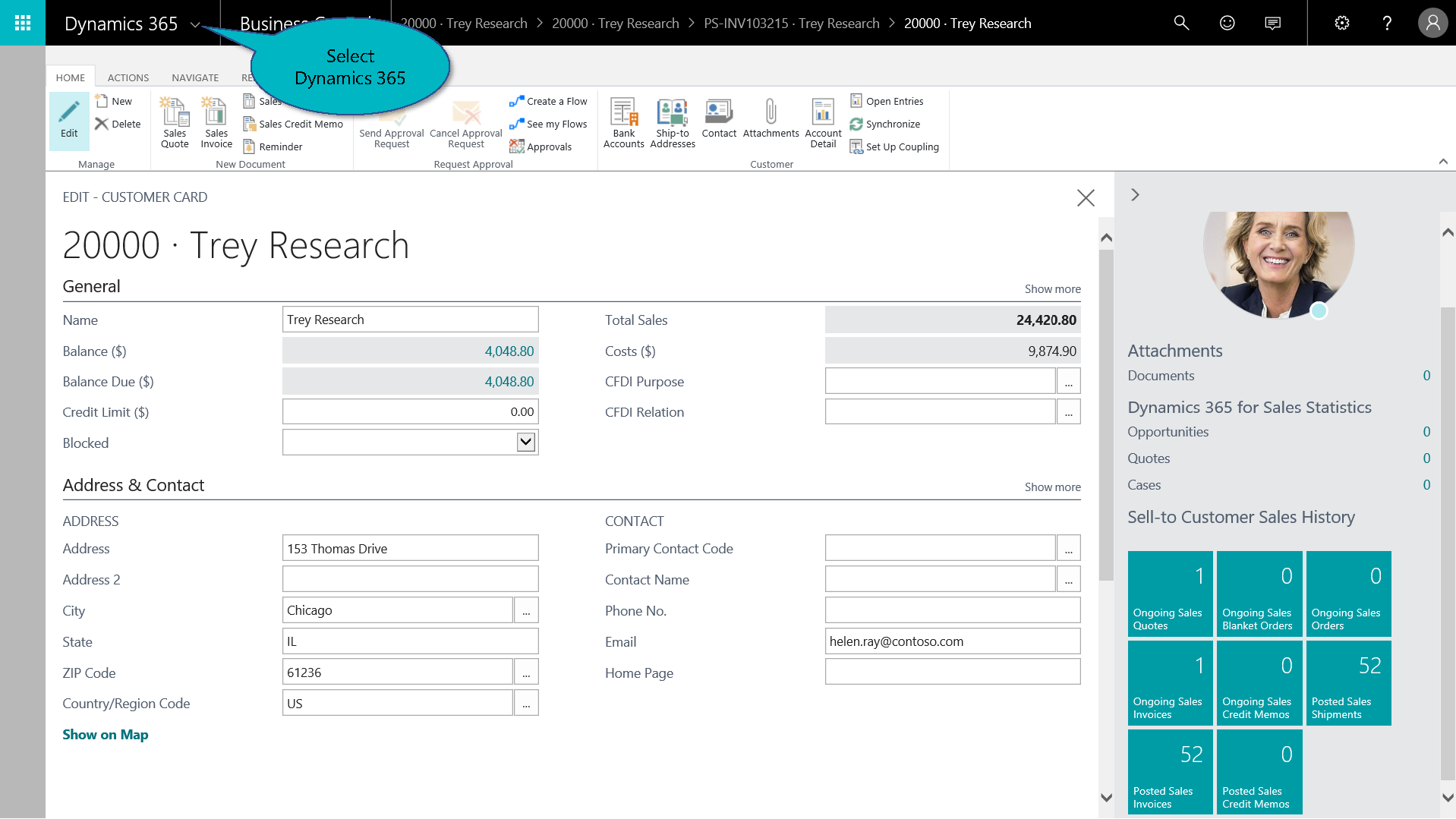The image size is (1456, 819).
Task: Open the Posted Sales Shipments tile
Action: [1348, 683]
